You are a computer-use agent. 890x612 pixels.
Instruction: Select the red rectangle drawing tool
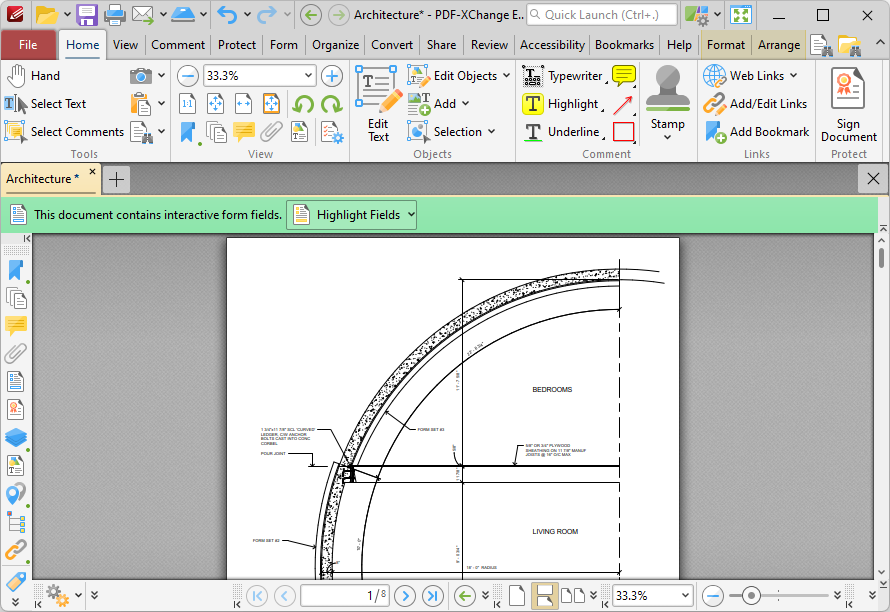(x=623, y=132)
